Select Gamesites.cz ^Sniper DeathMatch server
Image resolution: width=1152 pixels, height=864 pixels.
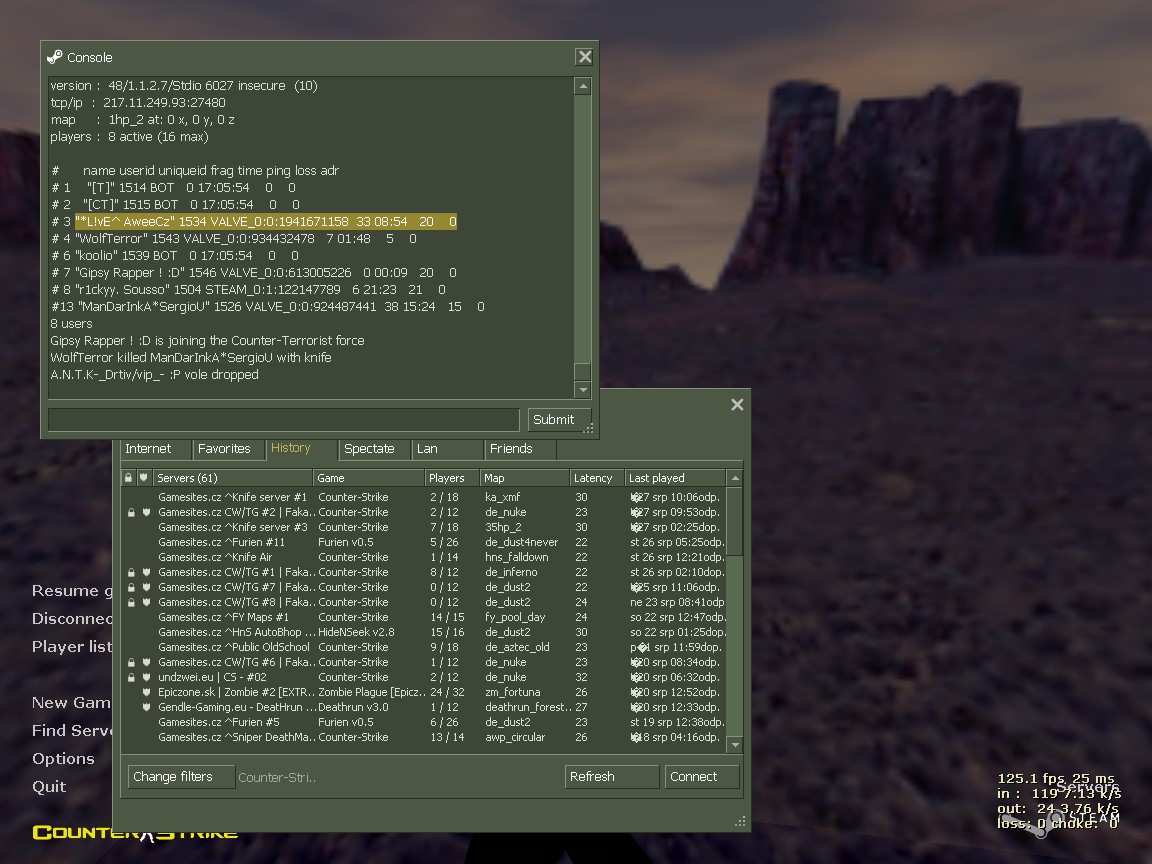[425, 737]
